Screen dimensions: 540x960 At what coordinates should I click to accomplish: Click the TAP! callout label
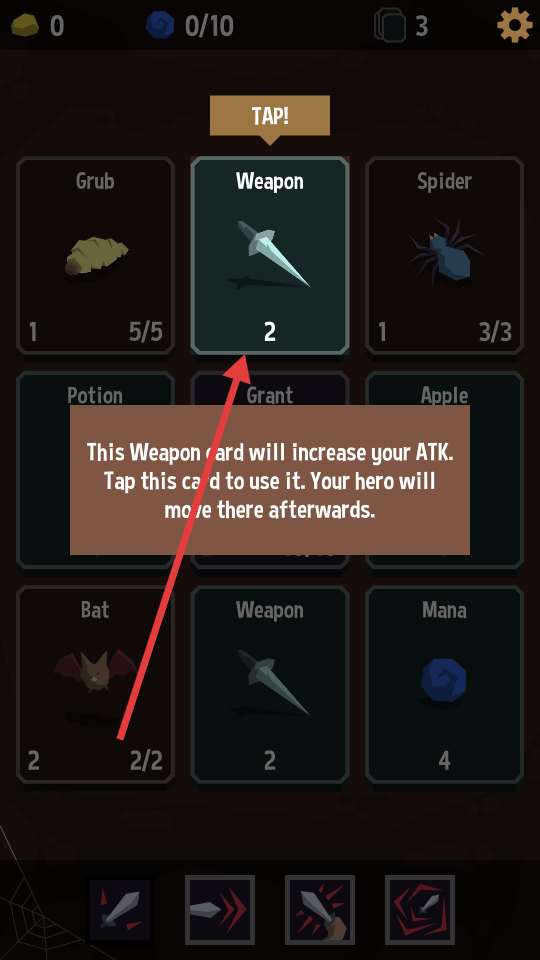270,116
